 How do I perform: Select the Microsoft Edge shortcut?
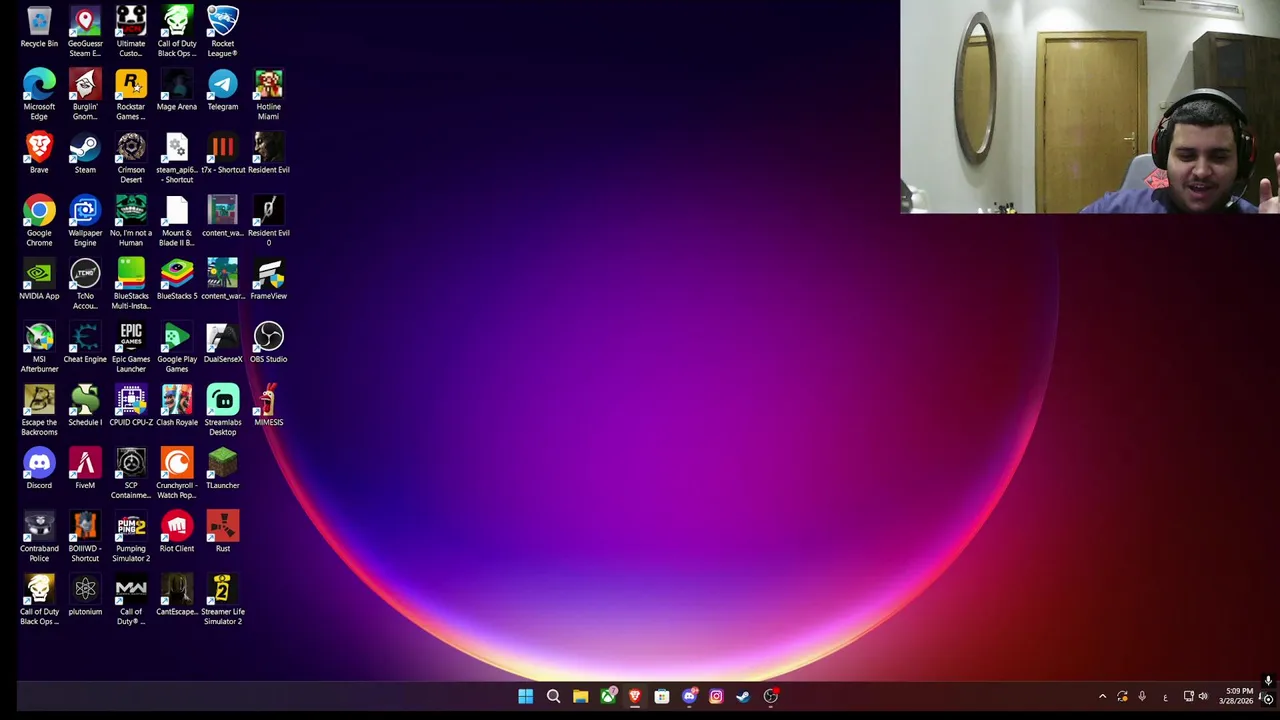[x=39, y=94]
